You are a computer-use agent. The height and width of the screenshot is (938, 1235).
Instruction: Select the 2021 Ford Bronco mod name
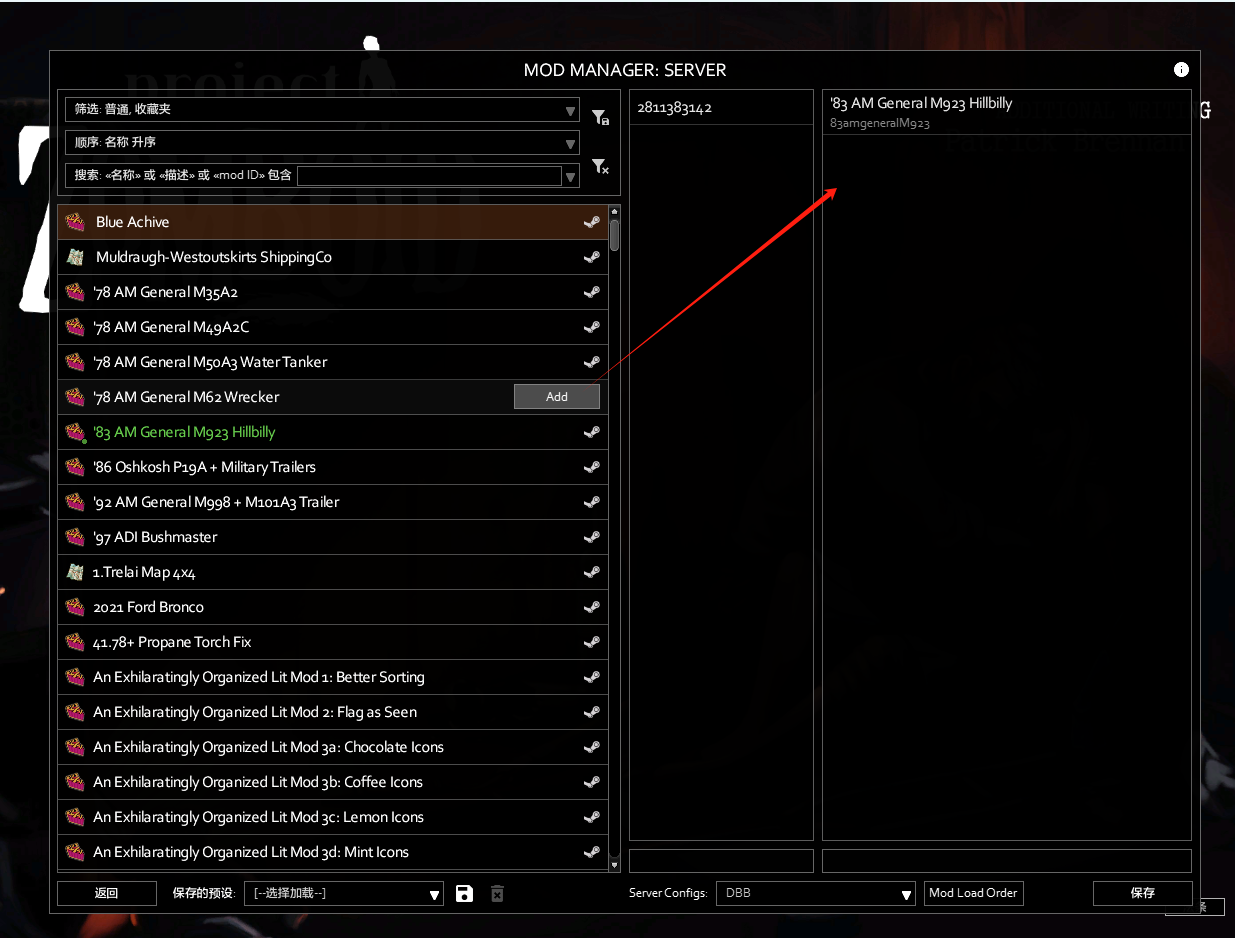(x=148, y=607)
